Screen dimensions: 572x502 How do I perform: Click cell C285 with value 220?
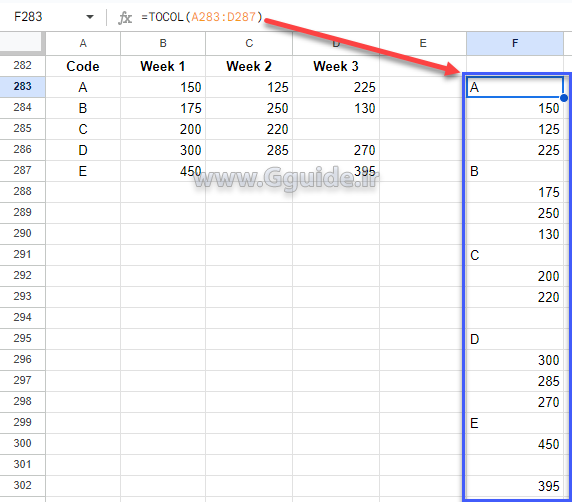point(249,129)
